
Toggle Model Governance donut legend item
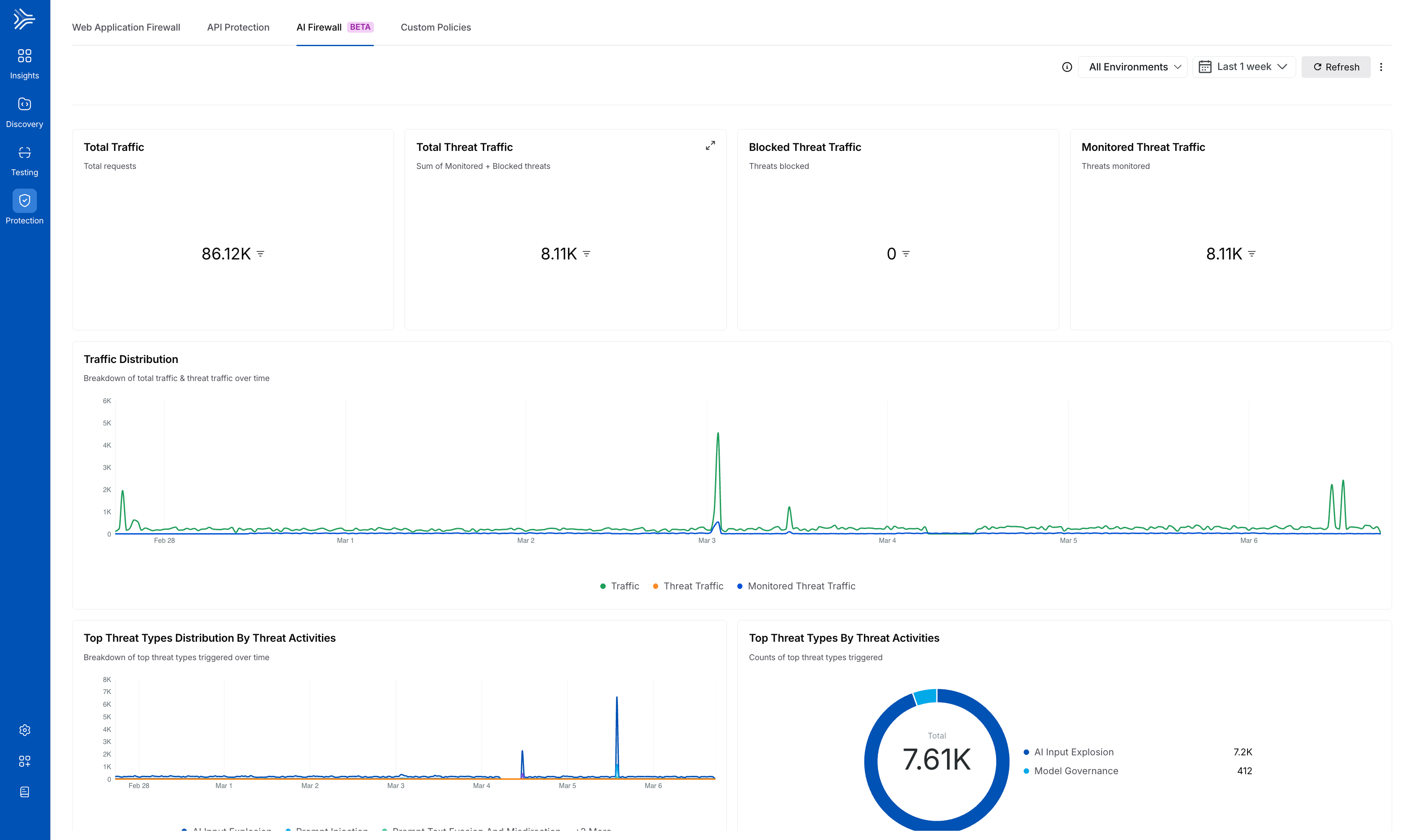coord(1071,771)
